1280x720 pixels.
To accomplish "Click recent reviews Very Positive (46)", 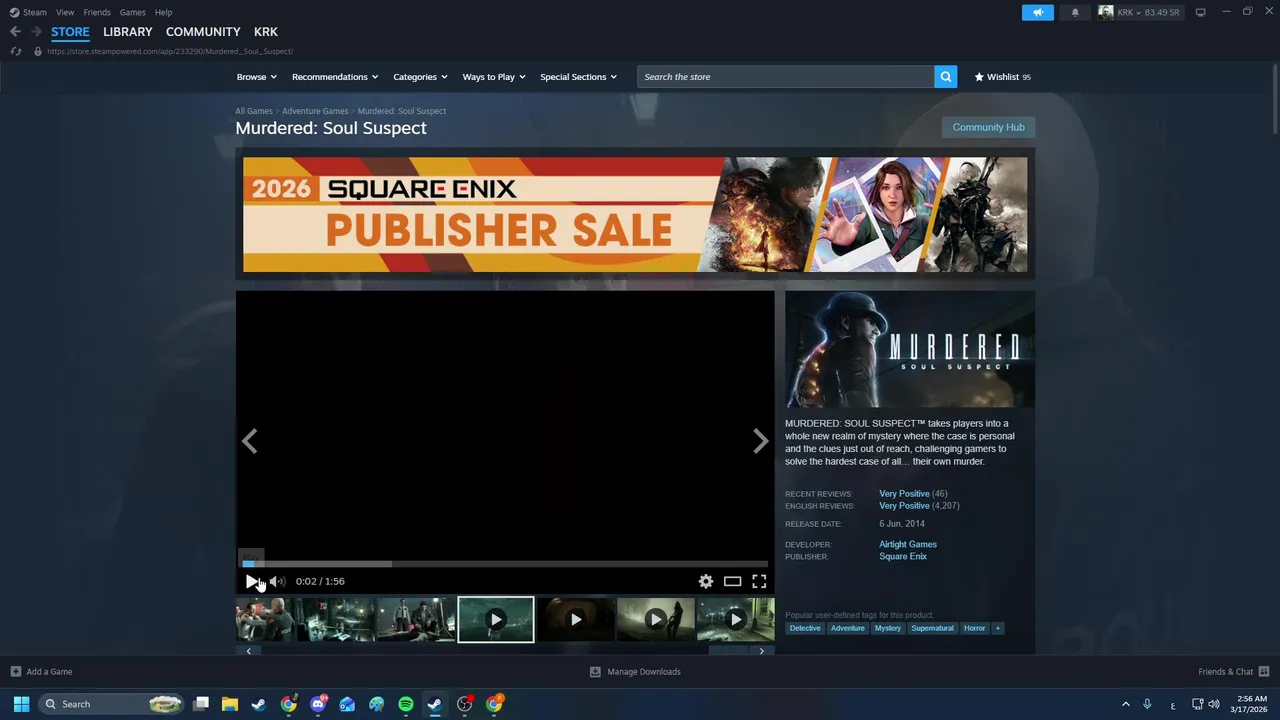I will 913,493.
